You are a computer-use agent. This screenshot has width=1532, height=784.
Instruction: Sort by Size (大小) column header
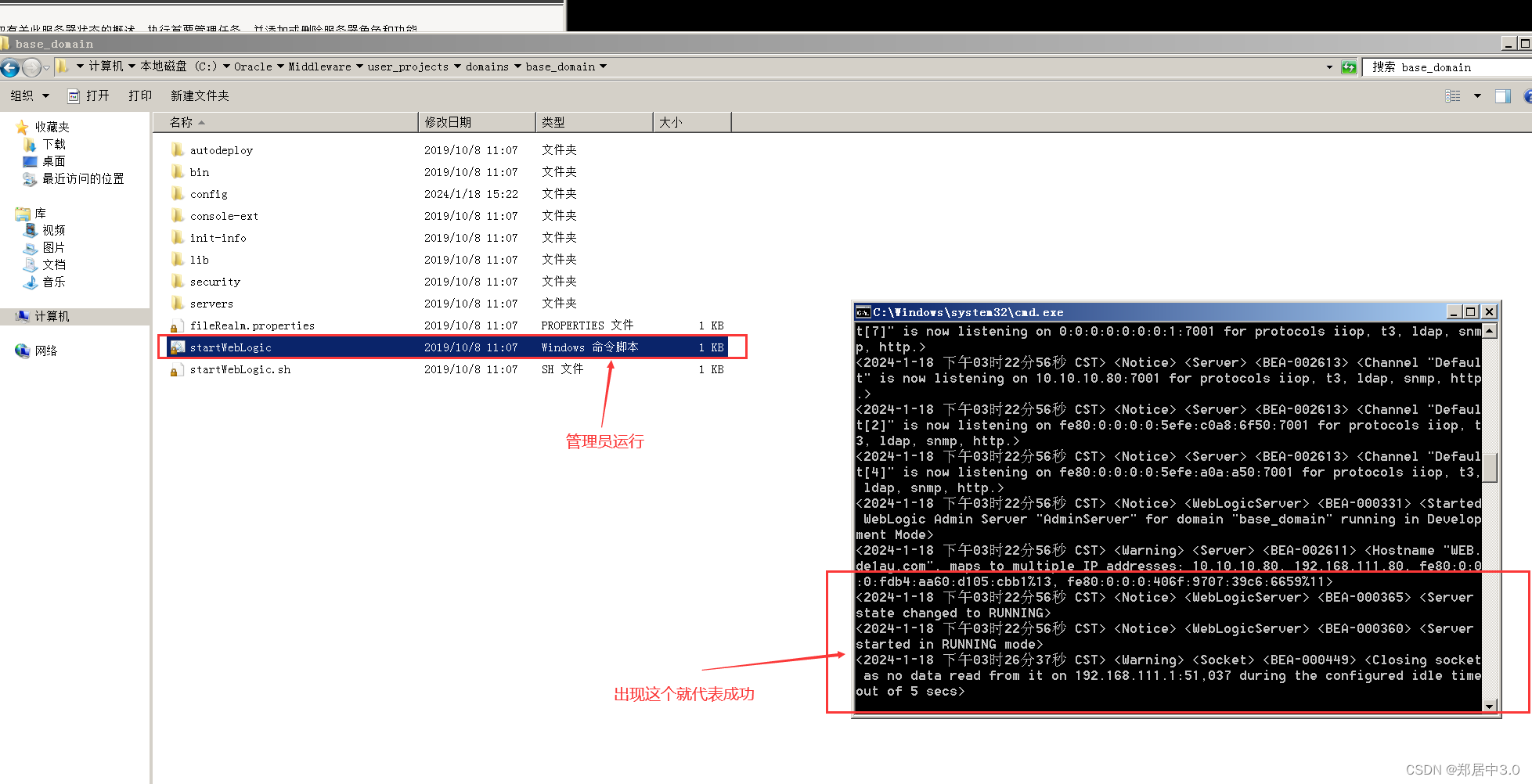(x=692, y=122)
